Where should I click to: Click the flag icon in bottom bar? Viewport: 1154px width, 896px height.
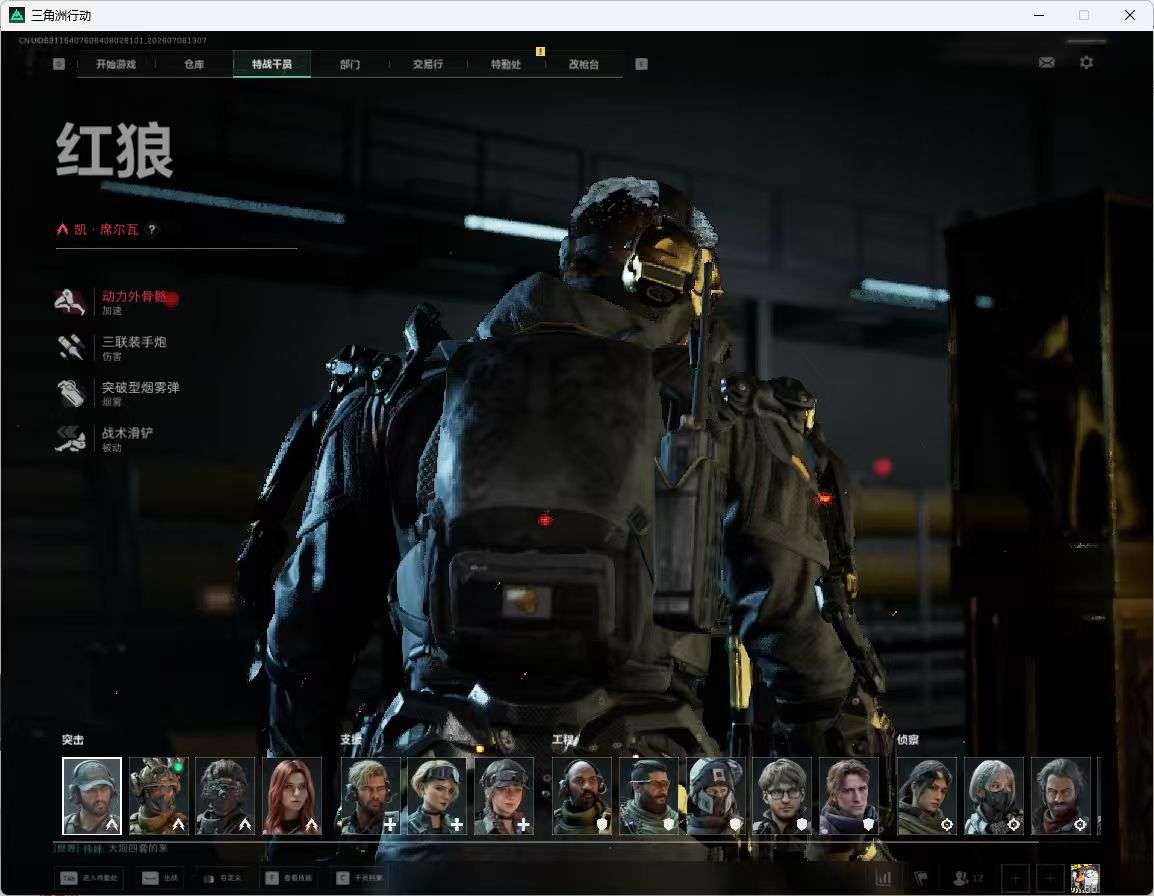click(x=921, y=878)
